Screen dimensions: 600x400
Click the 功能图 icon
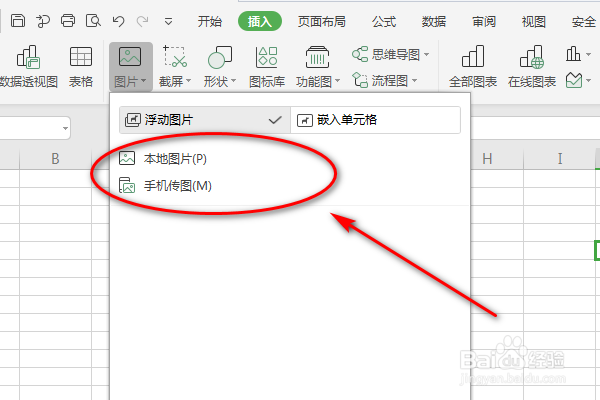pyautogui.click(x=317, y=57)
